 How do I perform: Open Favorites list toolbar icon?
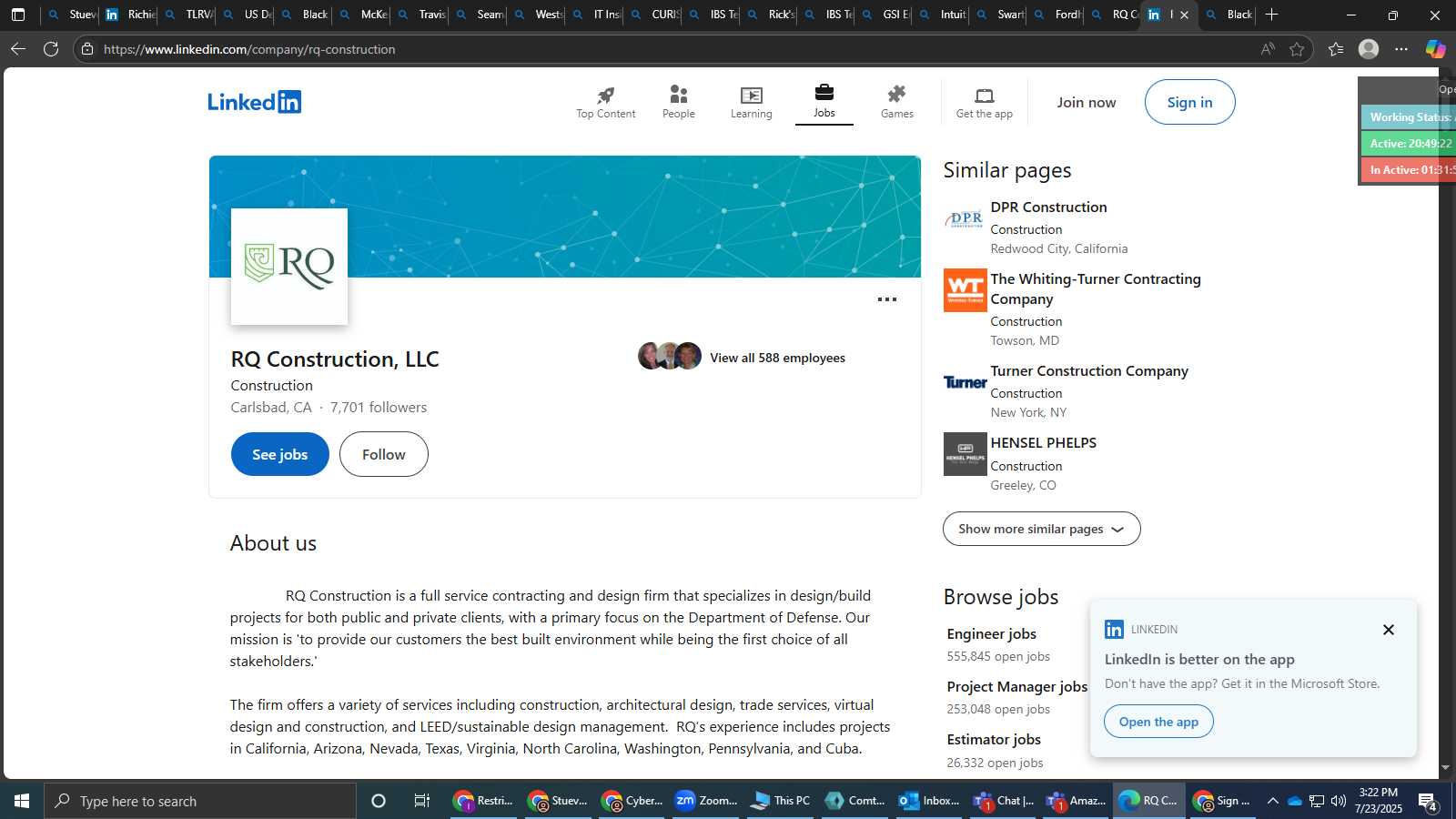(x=1336, y=49)
